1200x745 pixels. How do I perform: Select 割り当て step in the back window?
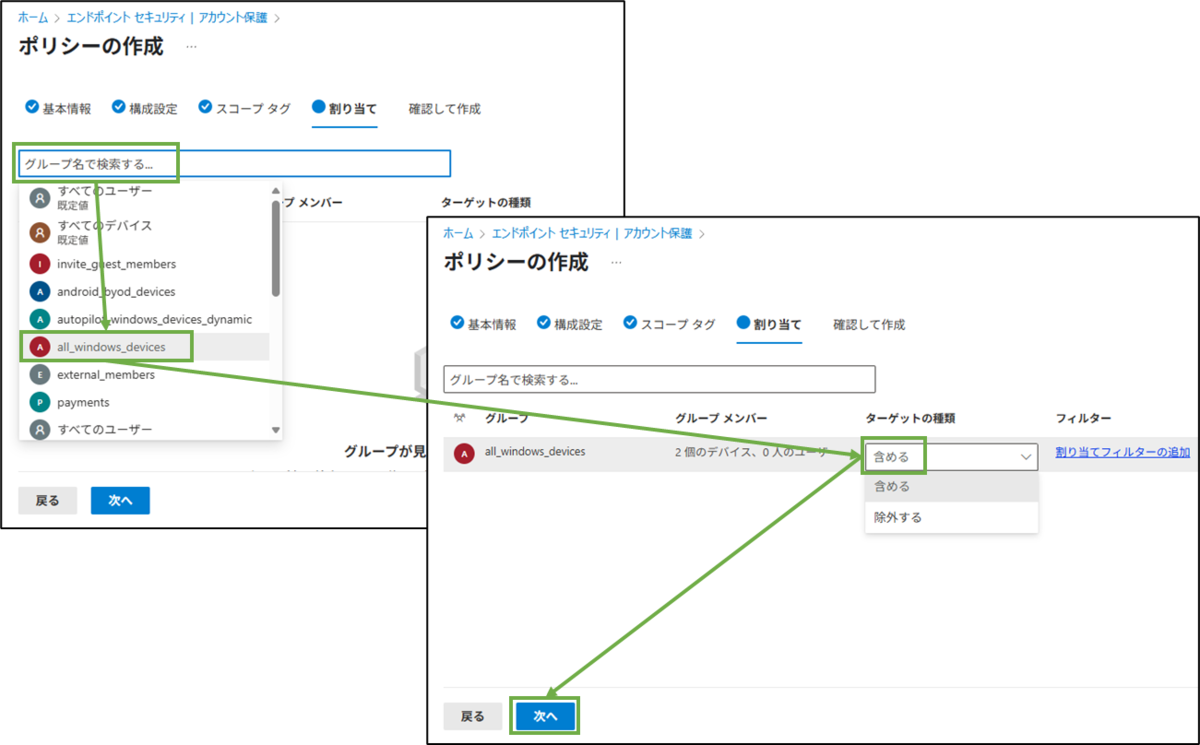coord(345,108)
